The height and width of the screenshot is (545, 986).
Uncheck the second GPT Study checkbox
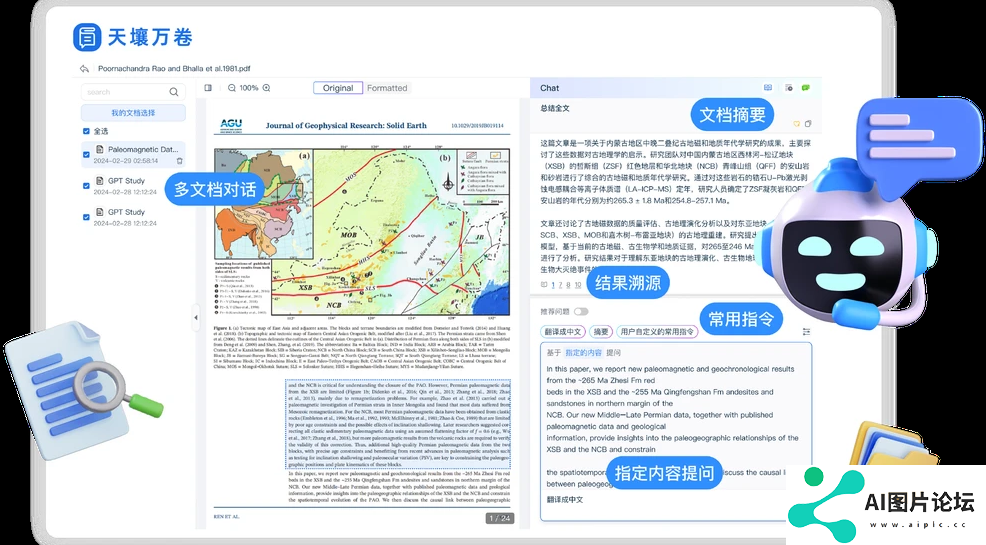tap(86, 217)
